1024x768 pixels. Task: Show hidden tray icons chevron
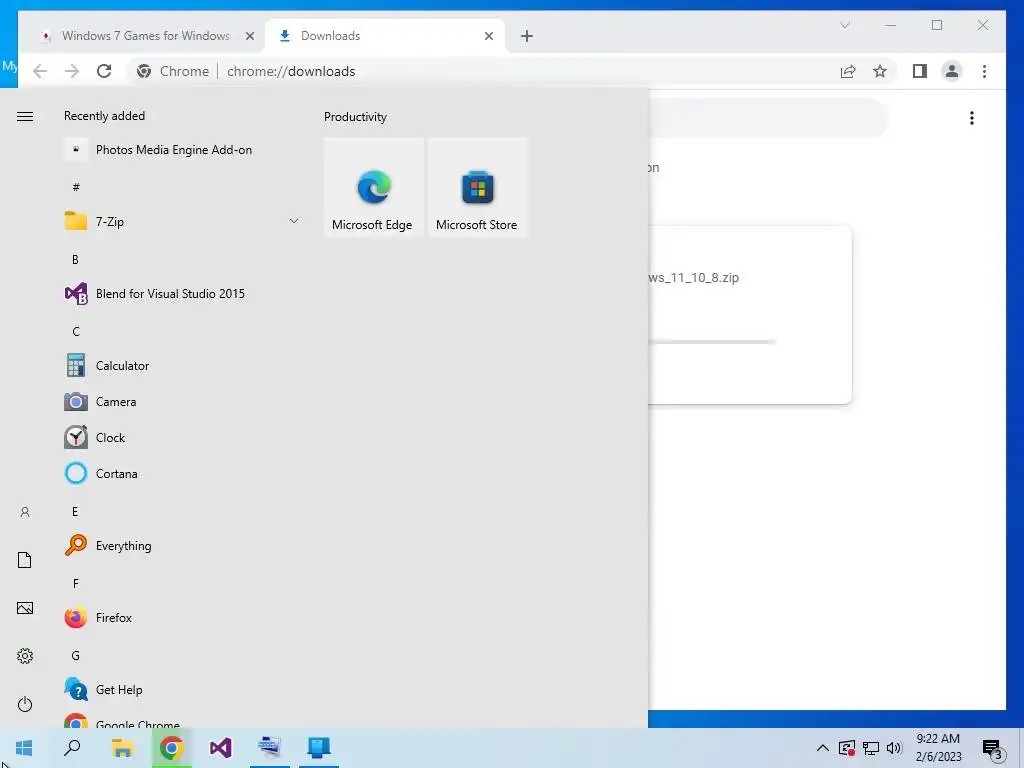coord(823,748)
